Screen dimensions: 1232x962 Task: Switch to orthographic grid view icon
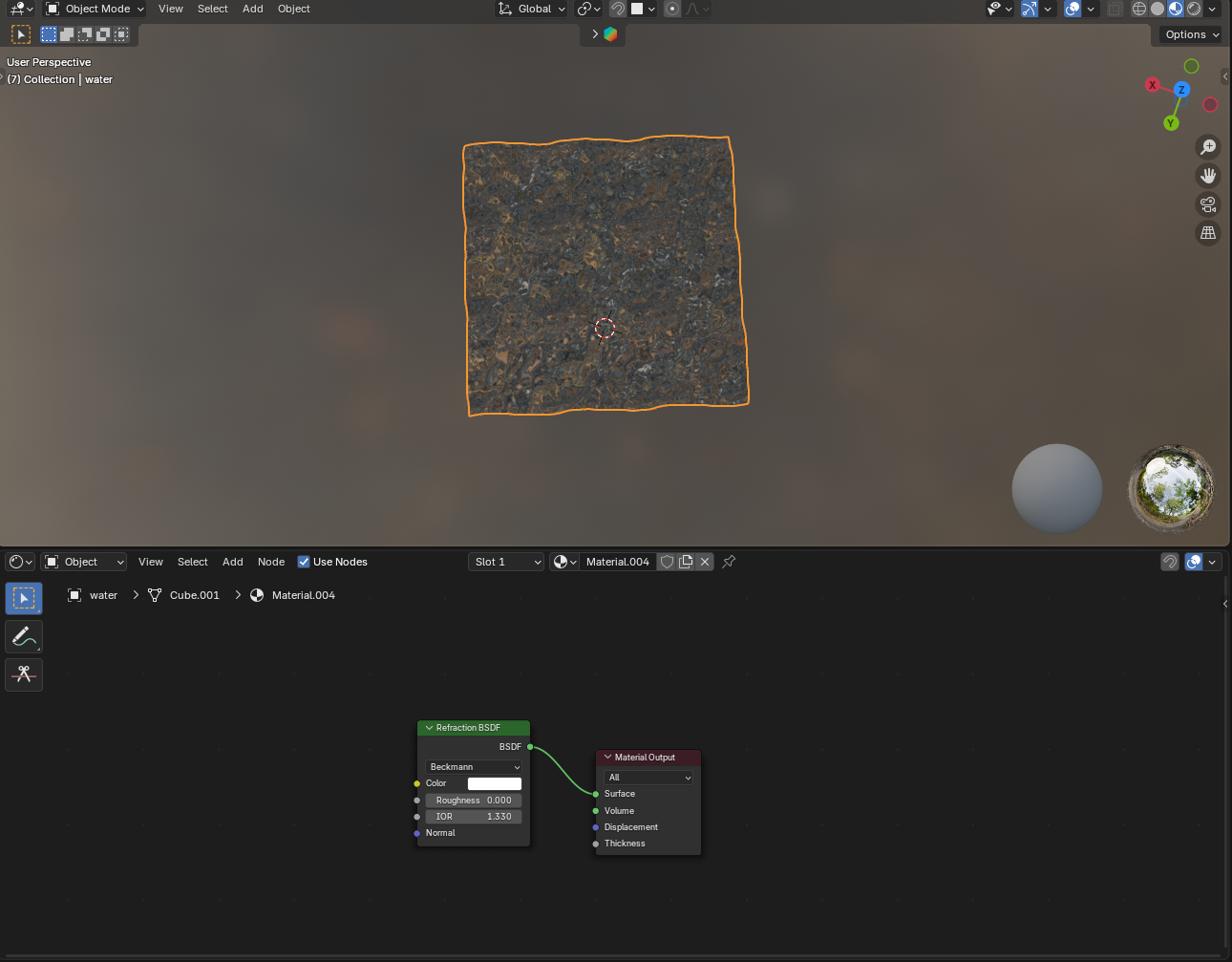(x=1208, y=233)
